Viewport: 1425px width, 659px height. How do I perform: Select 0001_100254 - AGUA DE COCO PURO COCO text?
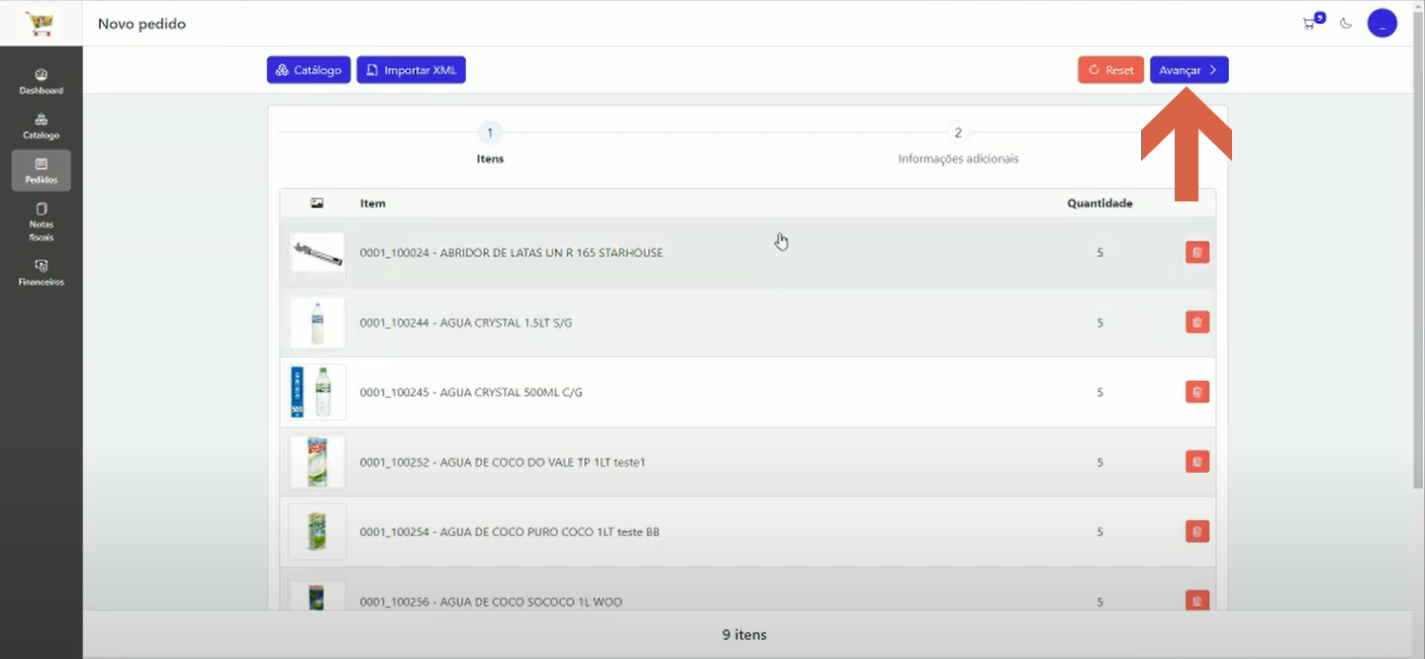point(510,532)
